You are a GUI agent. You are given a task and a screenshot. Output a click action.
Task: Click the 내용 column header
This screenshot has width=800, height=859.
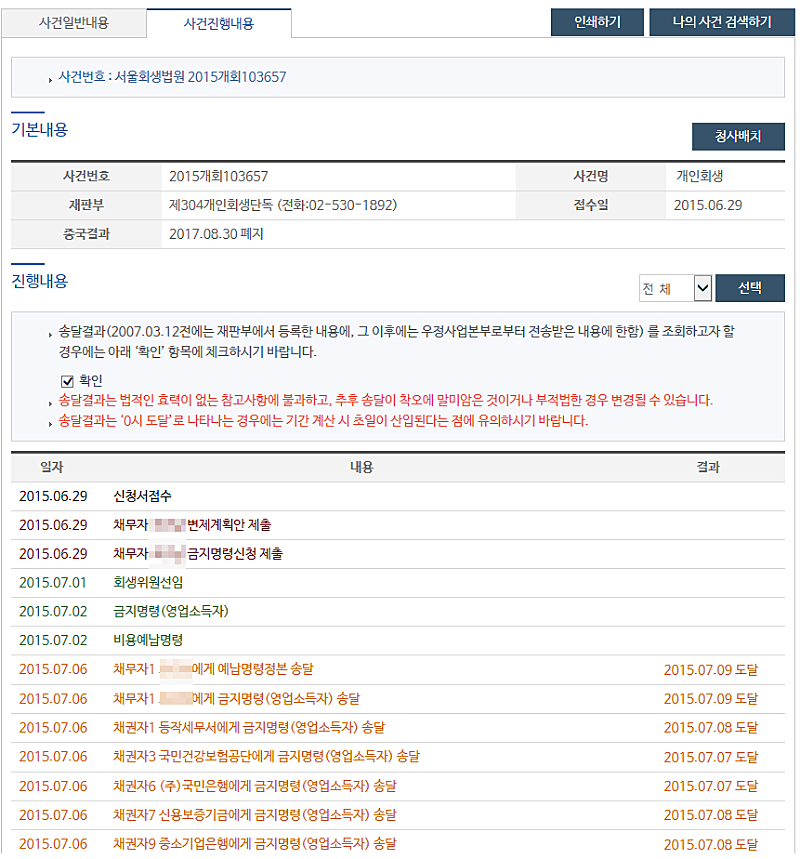pyautogui.click(x=362, y=467)
